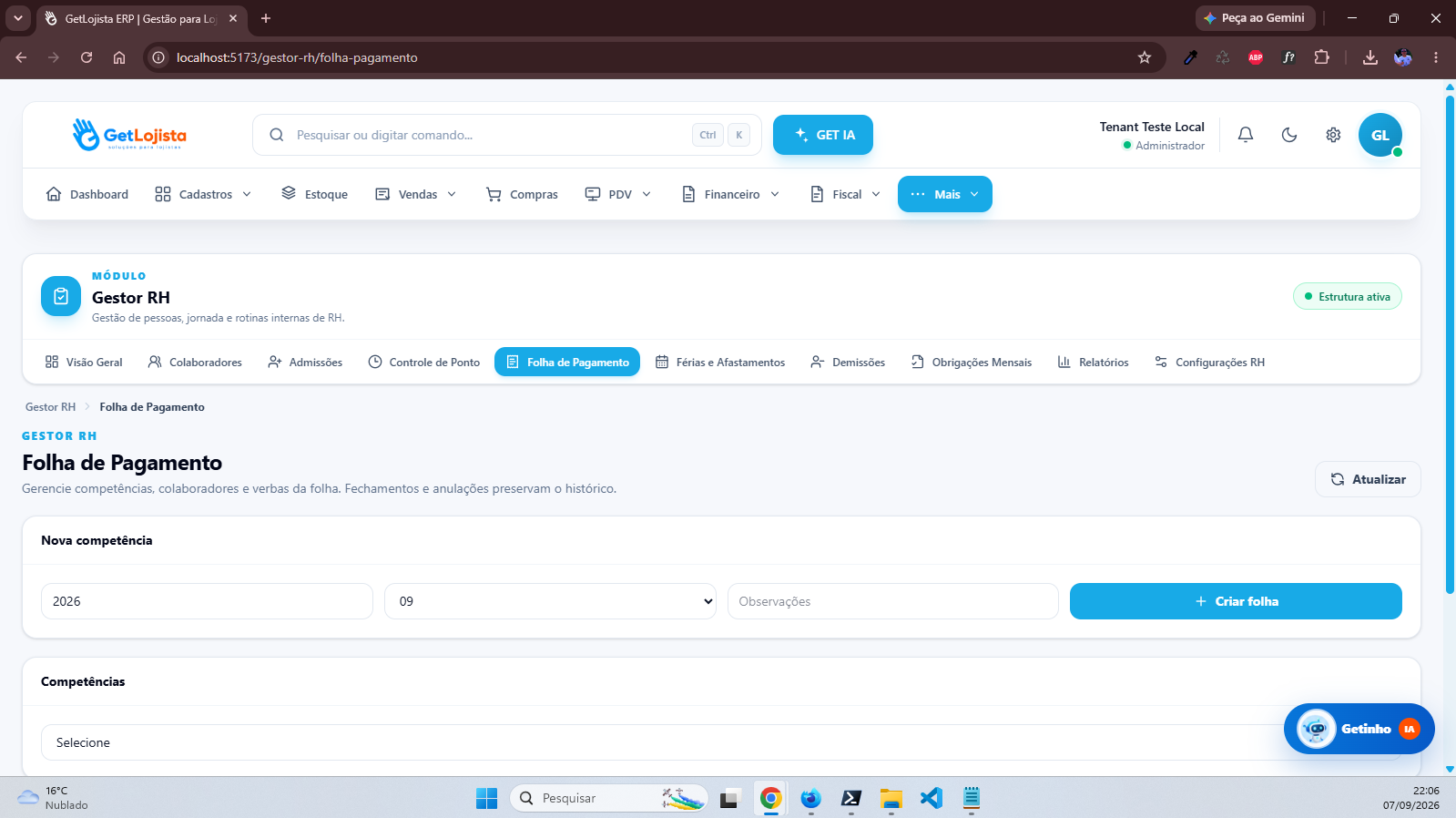The image size is (1456, 818).
Task: Switch to Visão Geral tab
Action: (x=84, y=362)
